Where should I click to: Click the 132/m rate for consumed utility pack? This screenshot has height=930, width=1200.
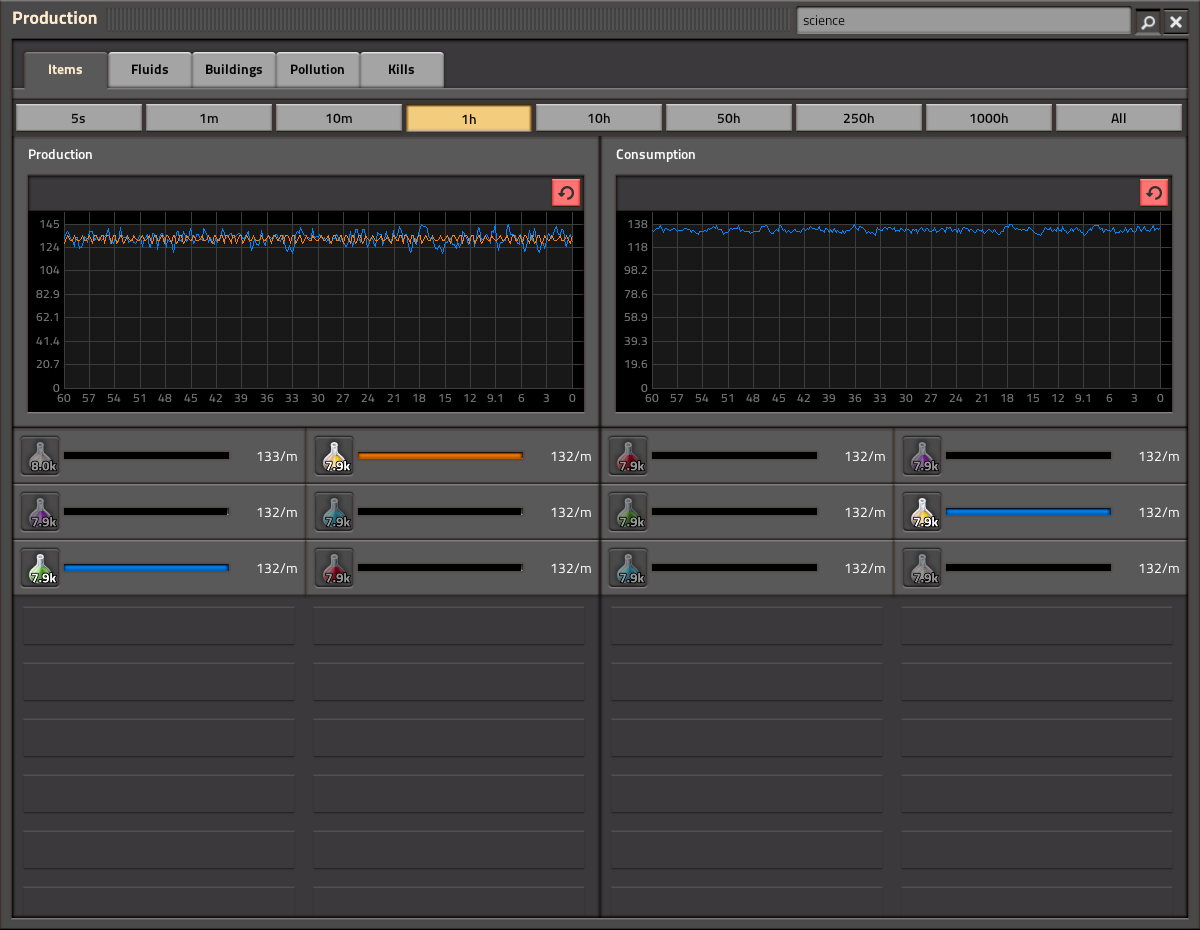point(1159,512)
